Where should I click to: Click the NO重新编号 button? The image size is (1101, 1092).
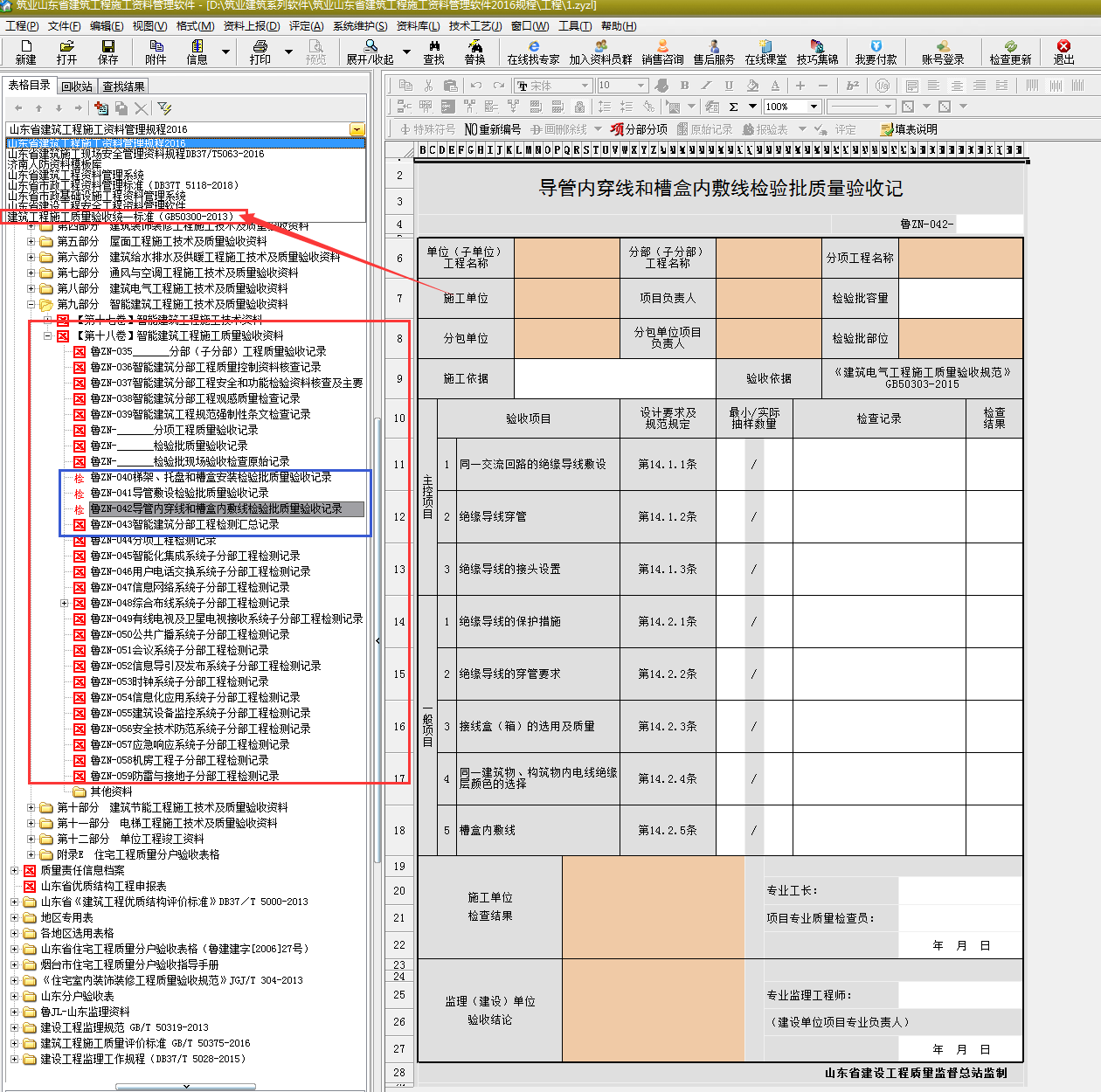(x=493, y=129)
